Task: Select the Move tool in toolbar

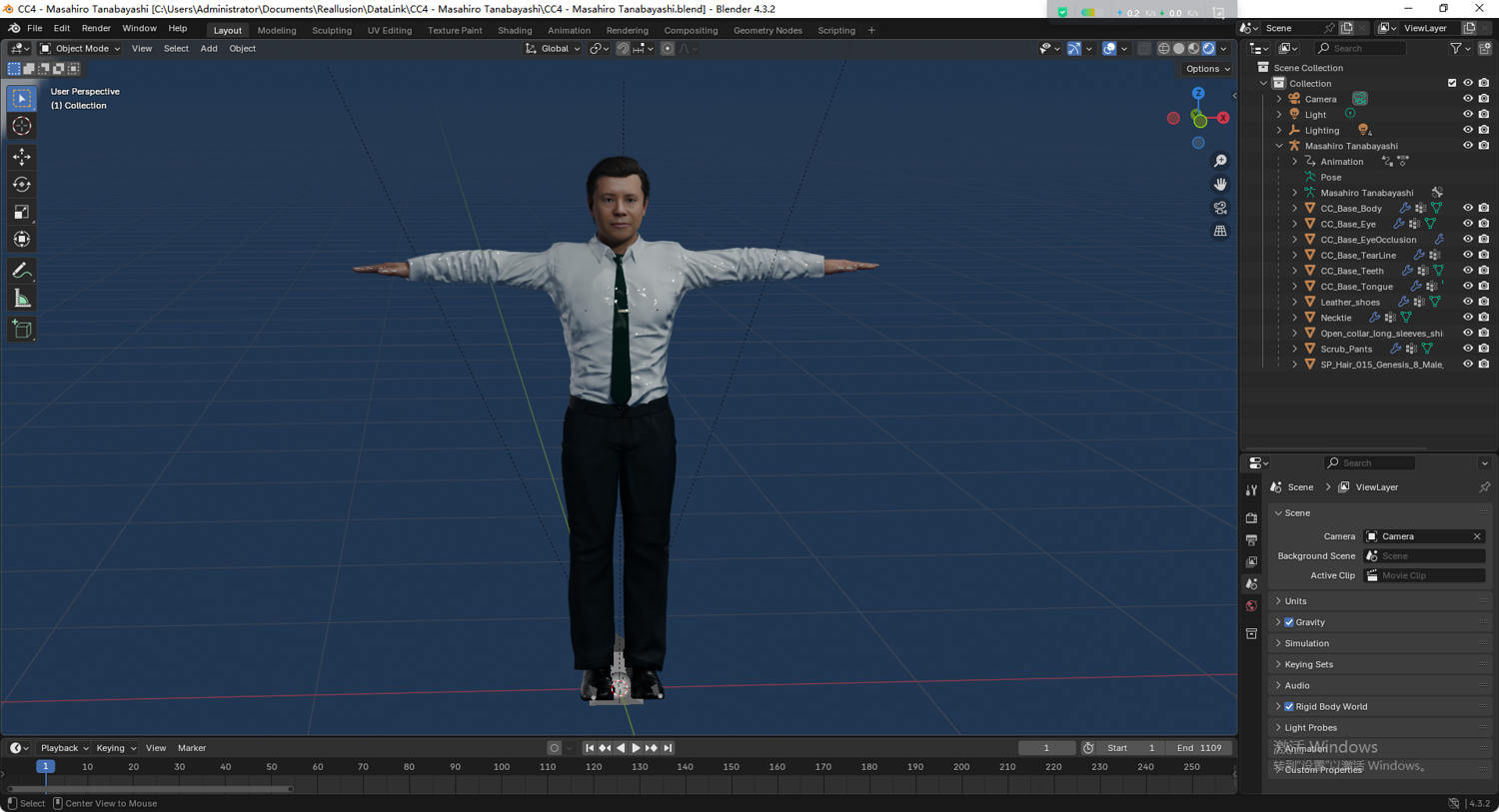Action: click(x=22, y=157)
